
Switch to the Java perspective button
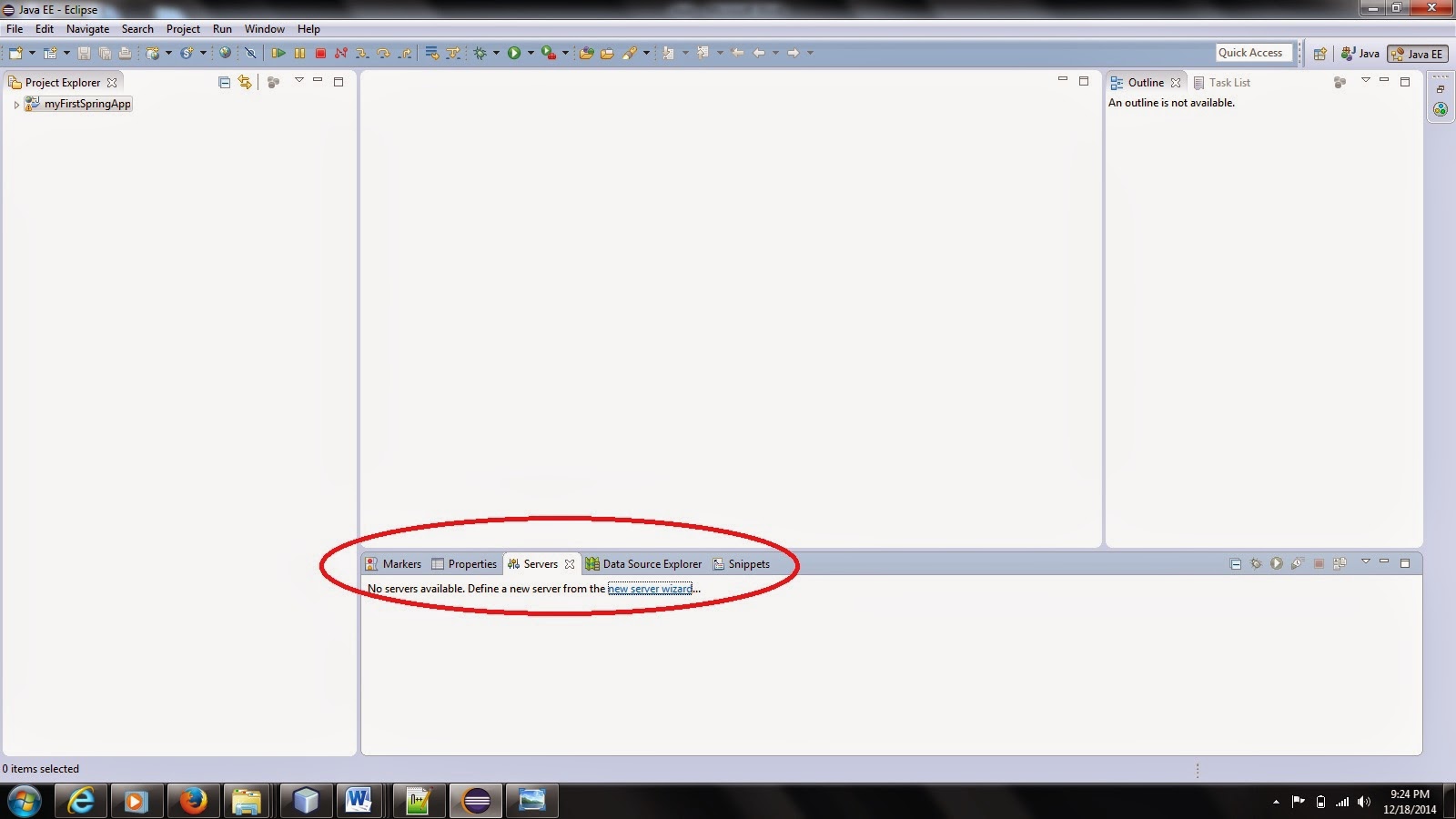point(1360,54)
